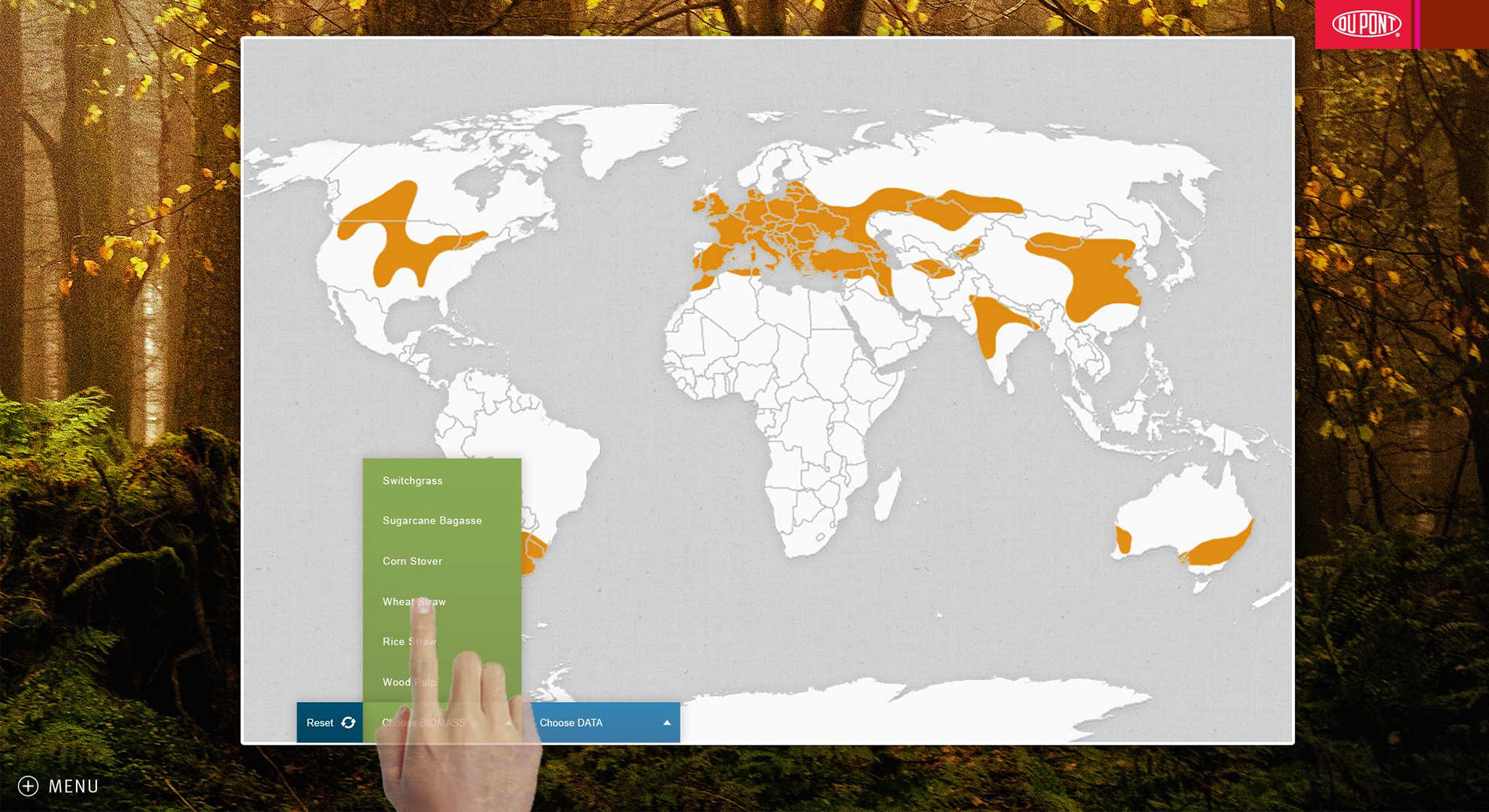Open the MENU label
The width and height of the screenshot is (1489, 812).
tap(74, 786)
